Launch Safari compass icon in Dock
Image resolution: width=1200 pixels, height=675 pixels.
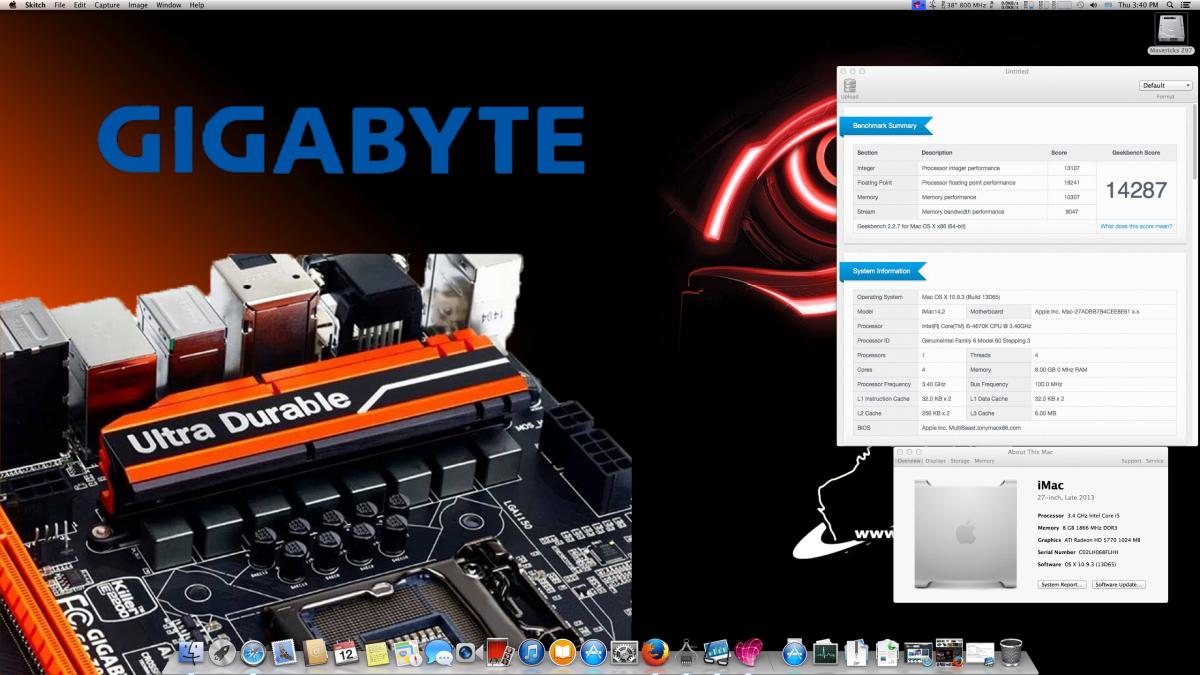(253, 653)
